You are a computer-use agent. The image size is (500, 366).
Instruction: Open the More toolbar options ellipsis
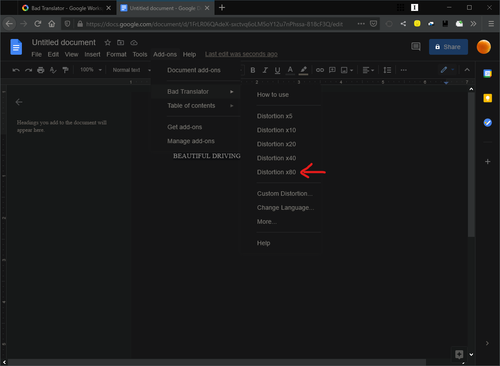tap(404, 70)
